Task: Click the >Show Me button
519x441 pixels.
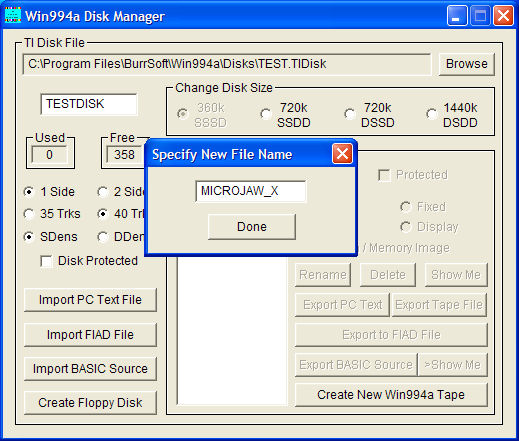Action: tap(452, 365)
